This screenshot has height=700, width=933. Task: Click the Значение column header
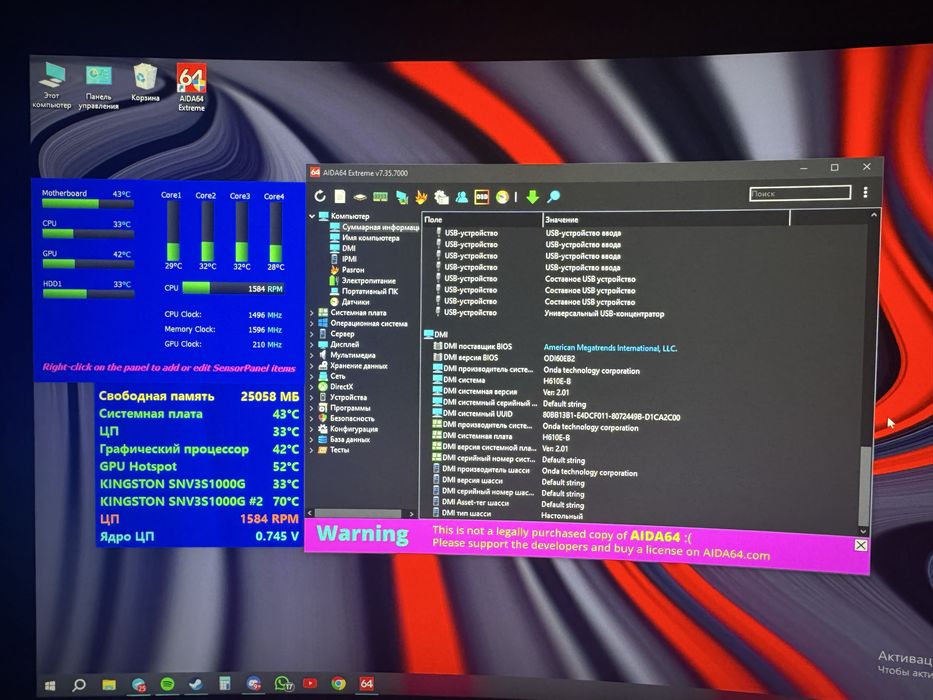666,220
